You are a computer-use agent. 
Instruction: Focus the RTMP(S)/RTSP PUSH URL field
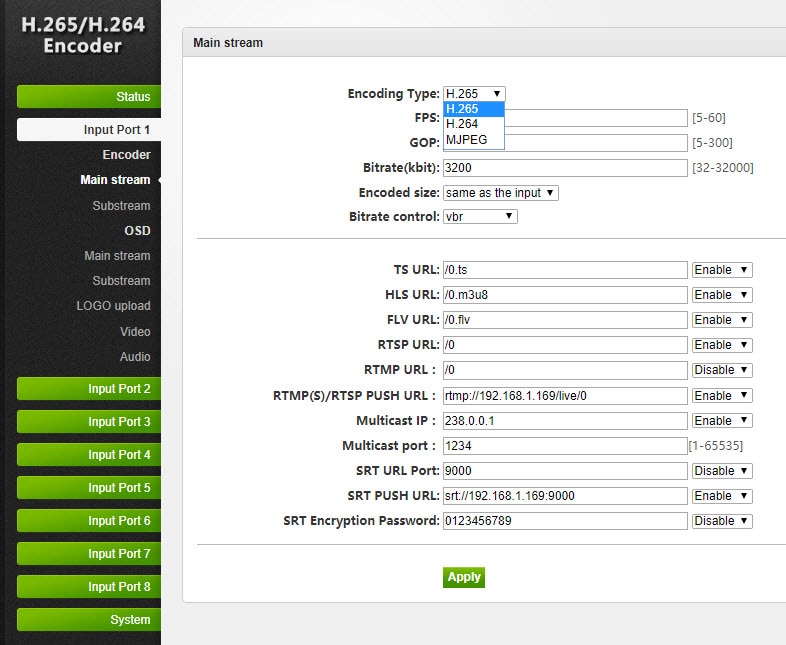565,396
